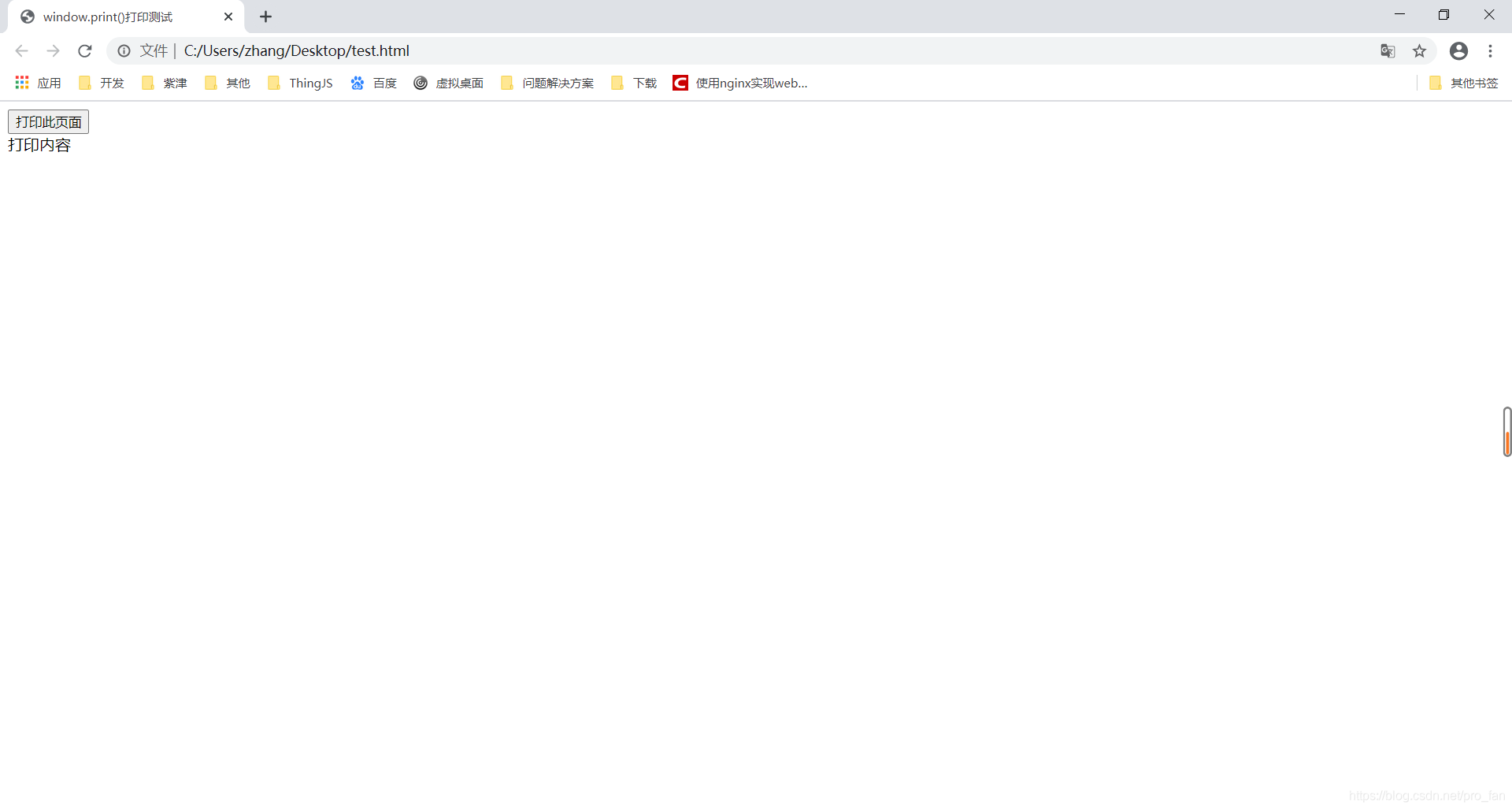Screen dimensions: 1512x810
Task: Open the site information icon in the address bar
Action: pos(124,51)
